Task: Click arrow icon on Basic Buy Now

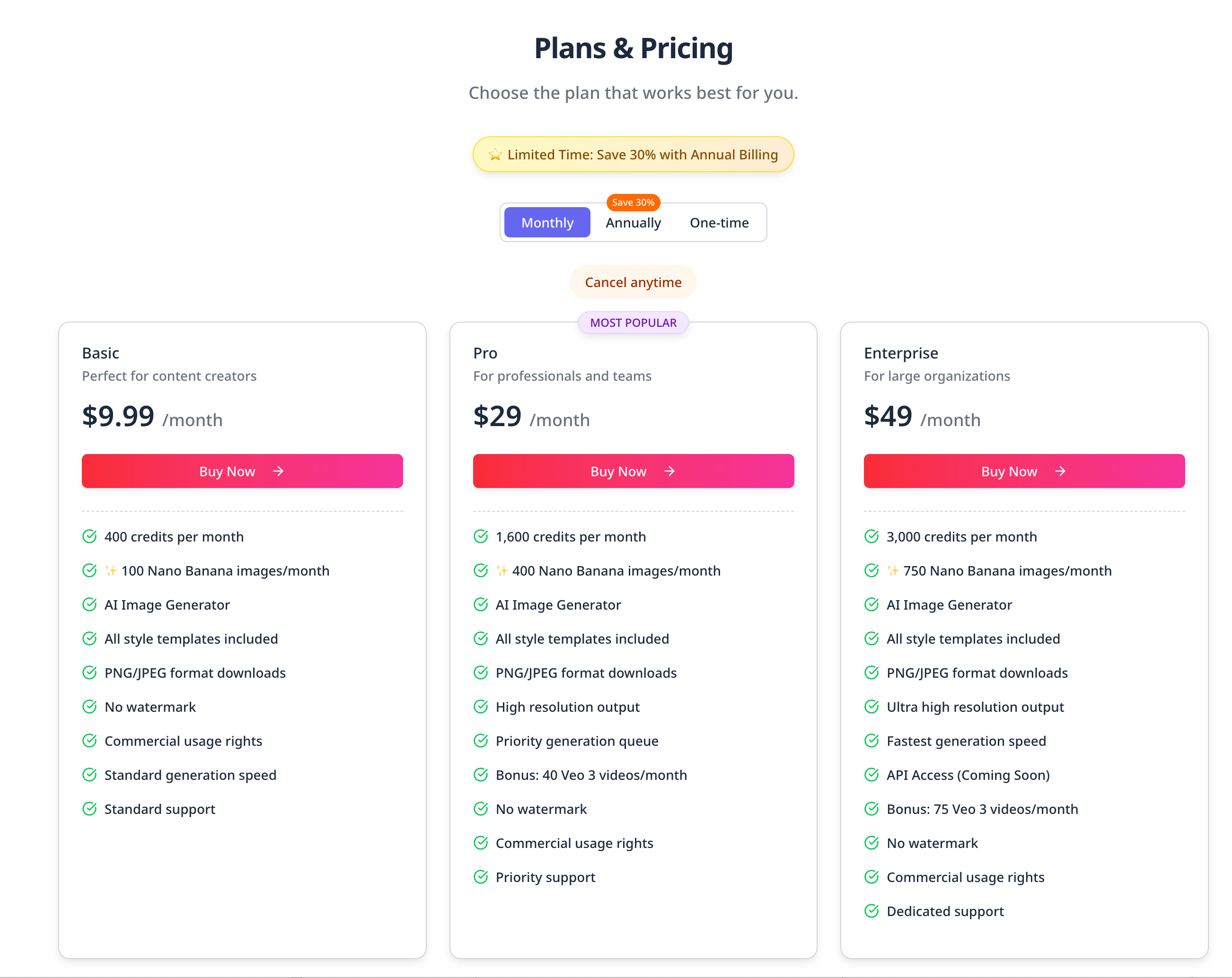Action: click(x=278, y=472)
